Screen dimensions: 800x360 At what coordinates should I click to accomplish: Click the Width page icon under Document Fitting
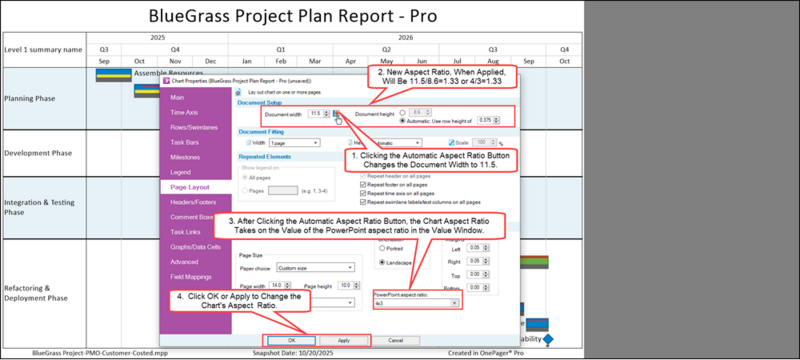[x=248, y=143]
